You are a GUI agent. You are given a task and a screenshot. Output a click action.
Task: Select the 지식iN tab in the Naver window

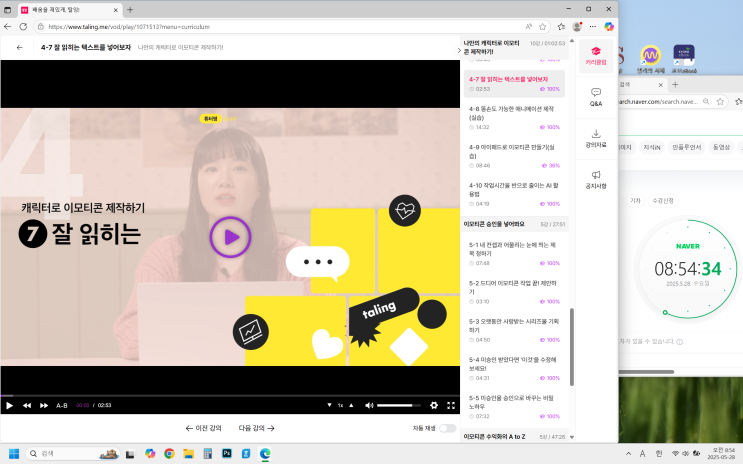click(x=652, y=147)
